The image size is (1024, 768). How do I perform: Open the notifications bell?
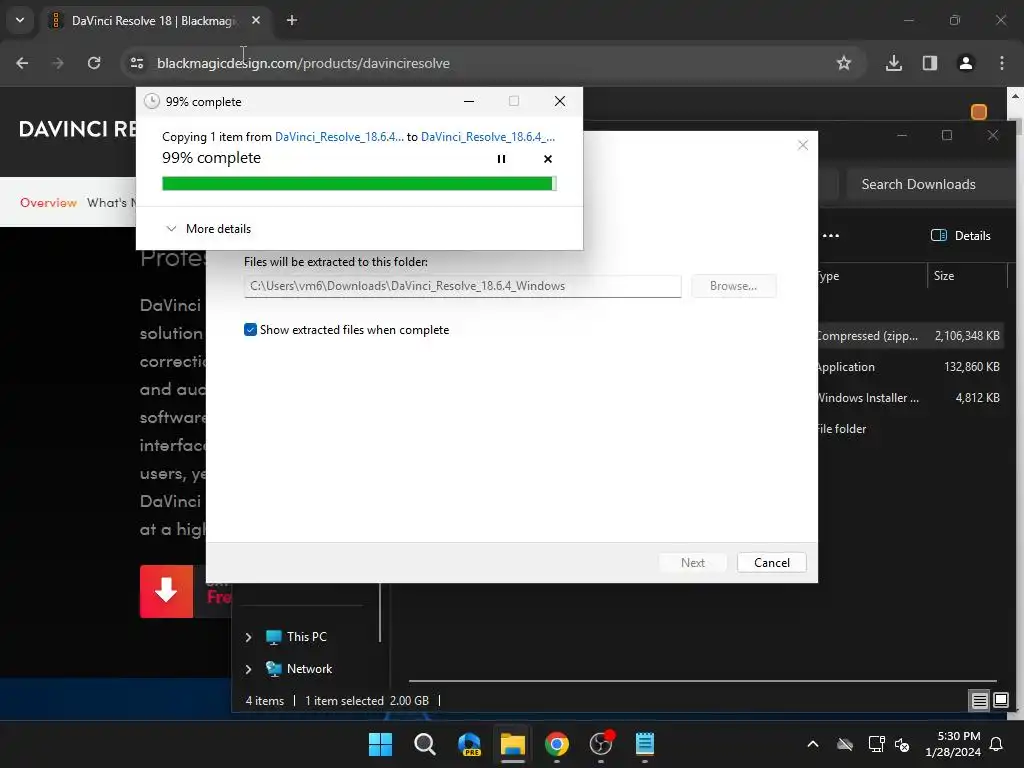pos(997,744)
